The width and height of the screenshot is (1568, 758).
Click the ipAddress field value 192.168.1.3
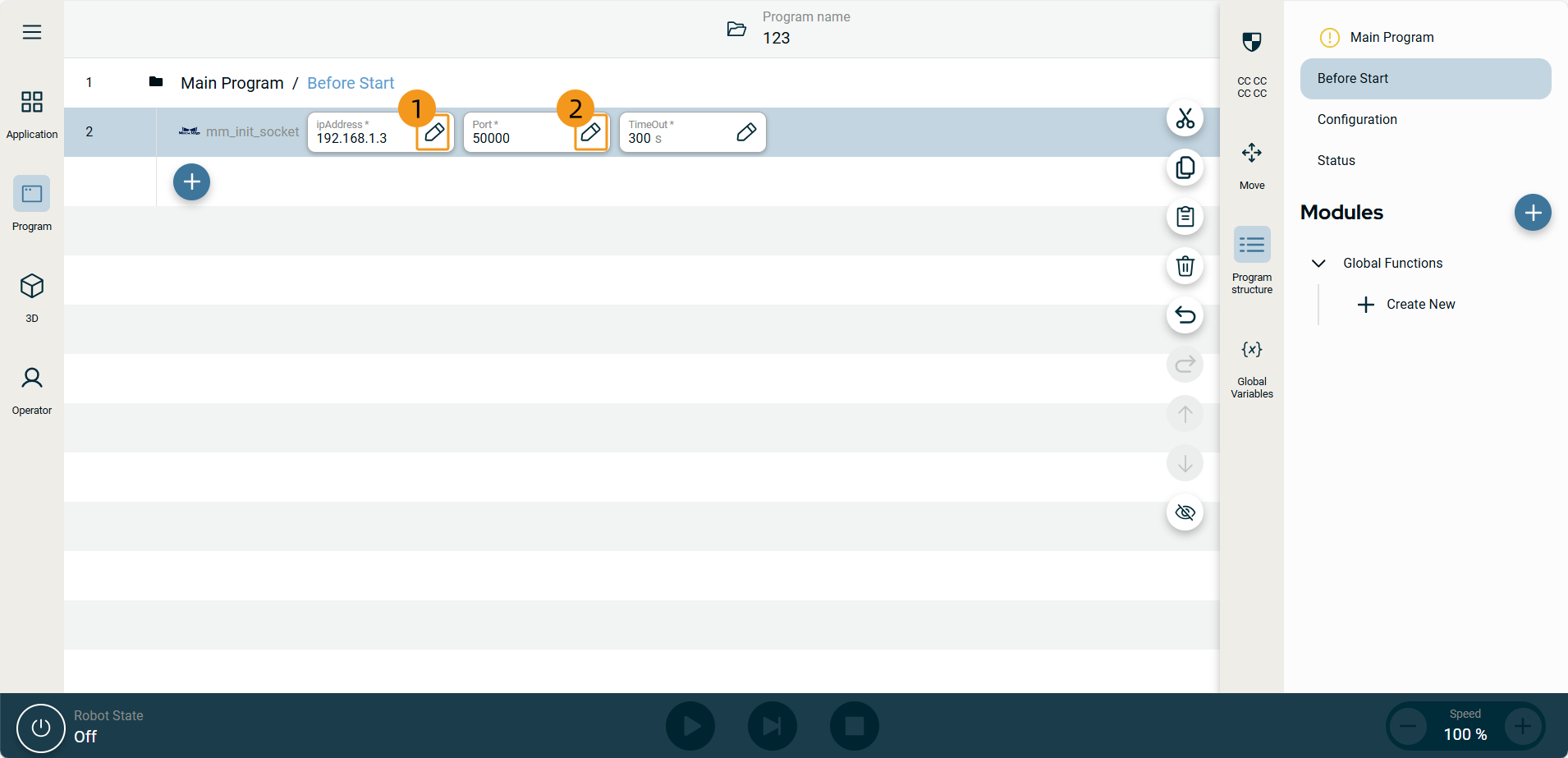351,139
